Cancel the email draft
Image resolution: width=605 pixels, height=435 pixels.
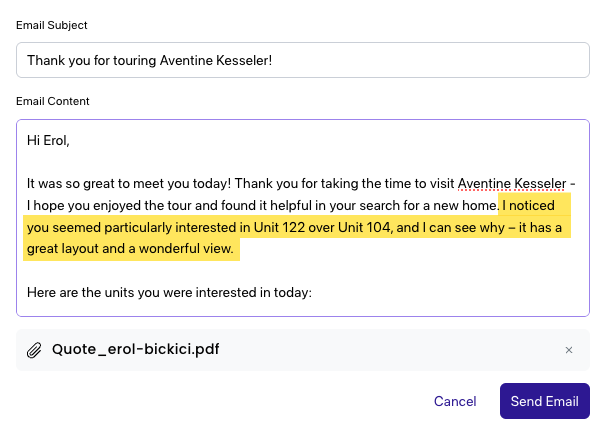click(x=455, y=401)
